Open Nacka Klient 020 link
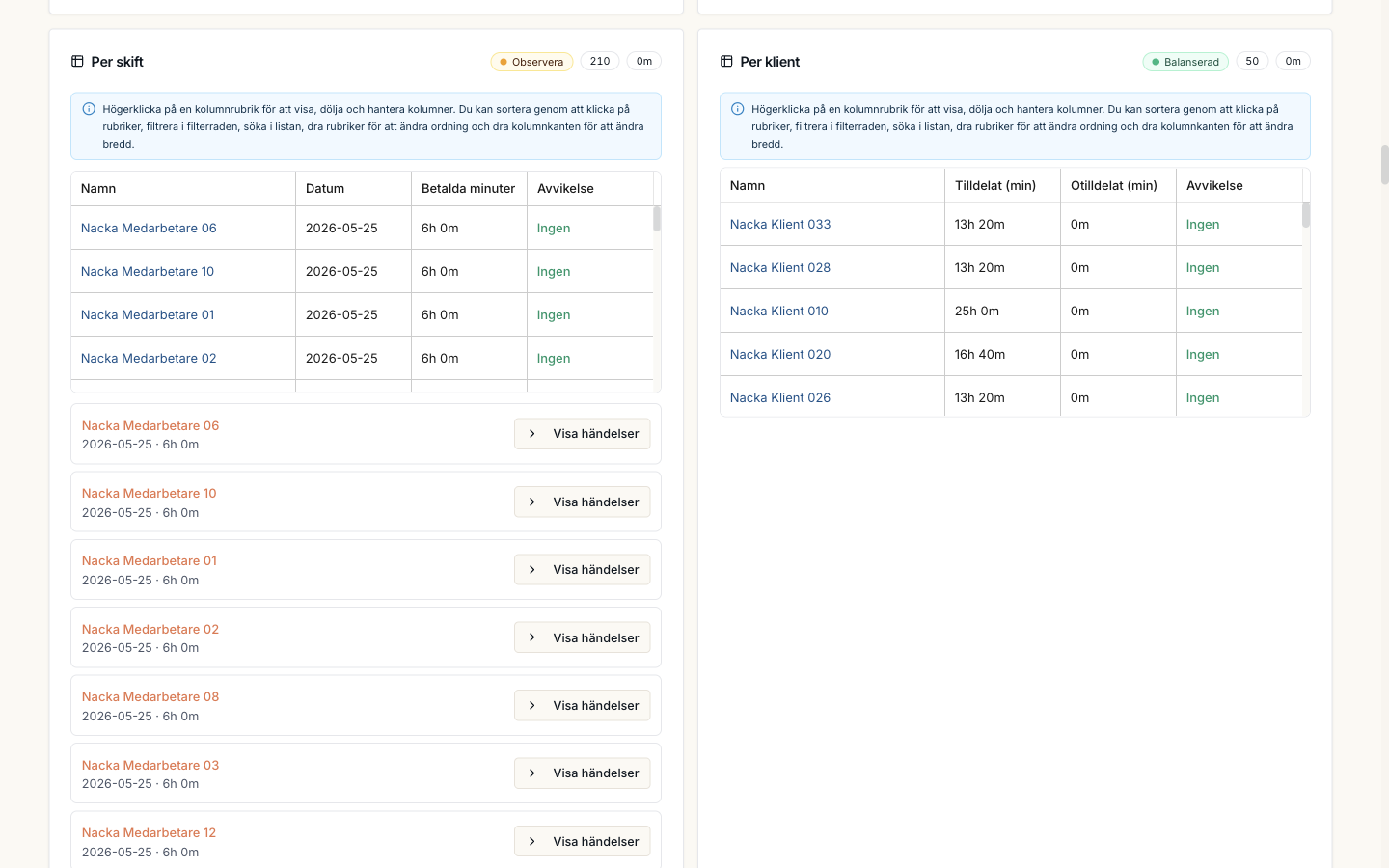Viewport: 1389px width, 868px height. [780, 354]
